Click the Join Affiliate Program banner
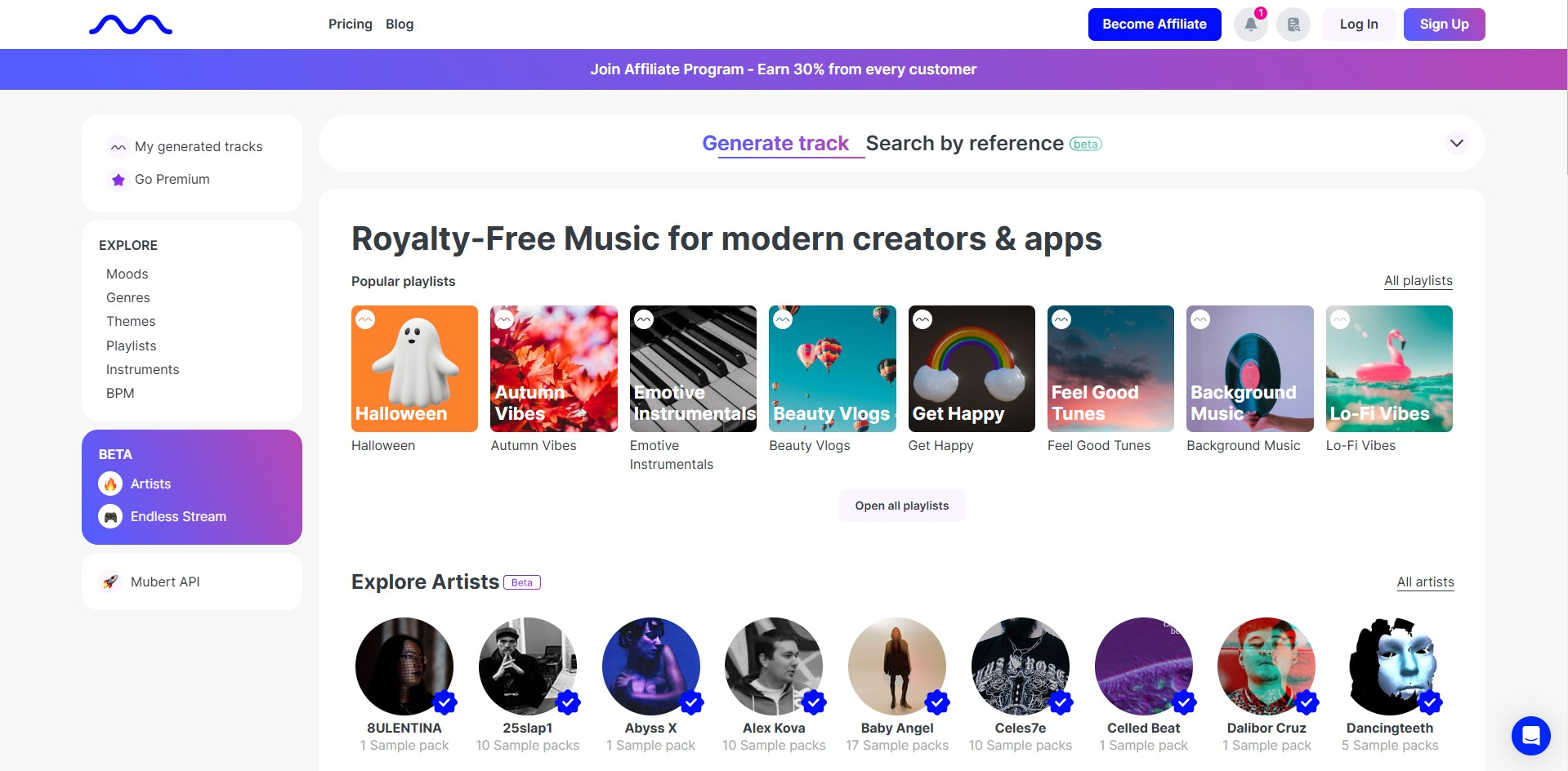Image resolution: width=1568 pixels, height=771 pixels. (783, 69)
